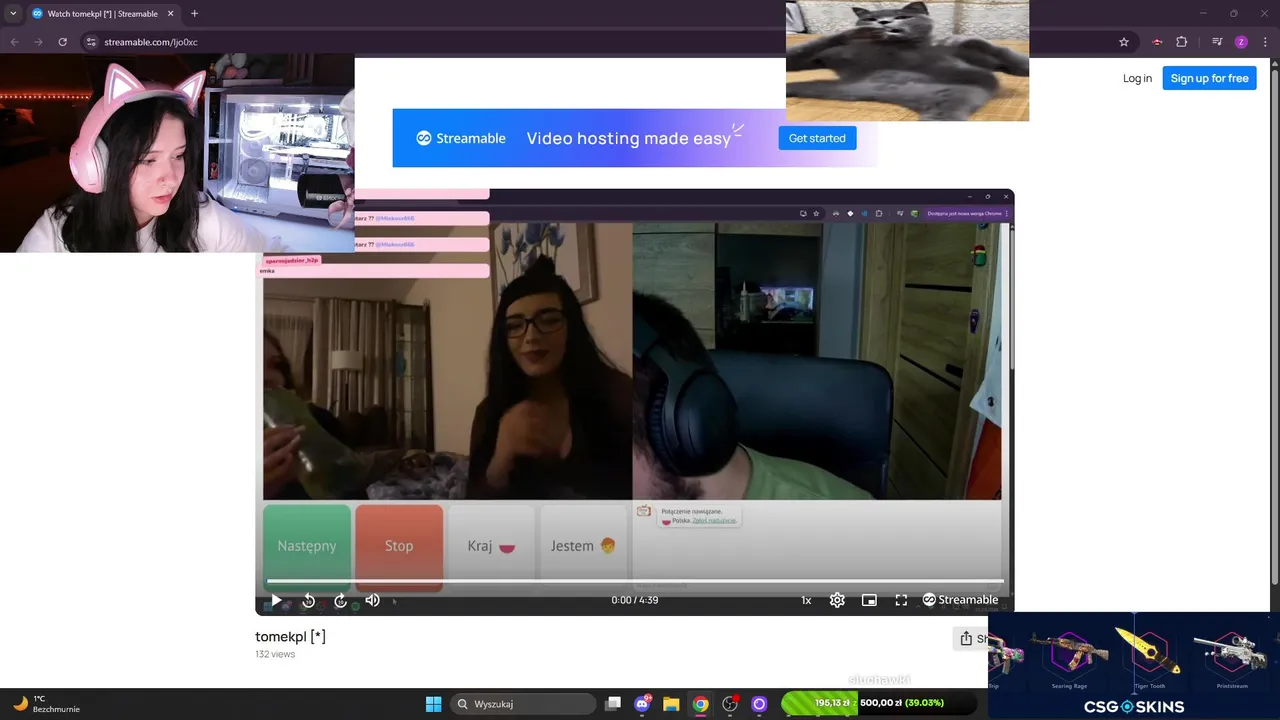This screenshot has height=720, width=1280.
Task: Click the red extension icon
Action: pos(1157,42)
